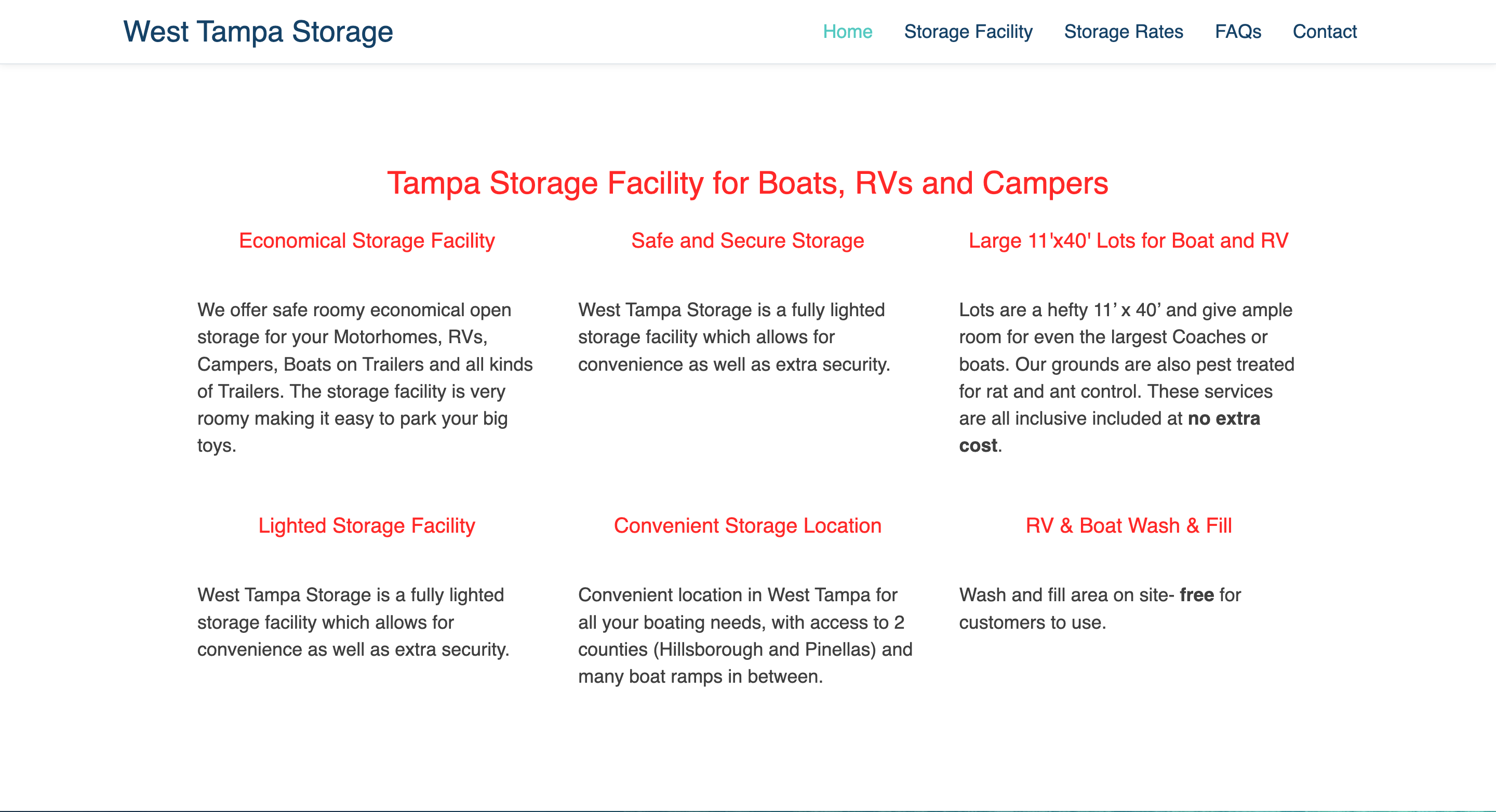Click the West Tampa Storage site logo

tap(258, 31)
